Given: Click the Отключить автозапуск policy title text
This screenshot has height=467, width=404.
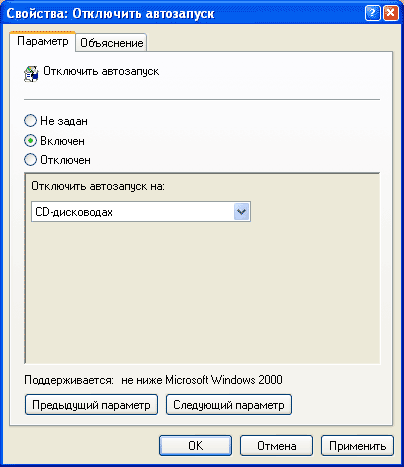Looking at the screenshot, I should 101,71.
